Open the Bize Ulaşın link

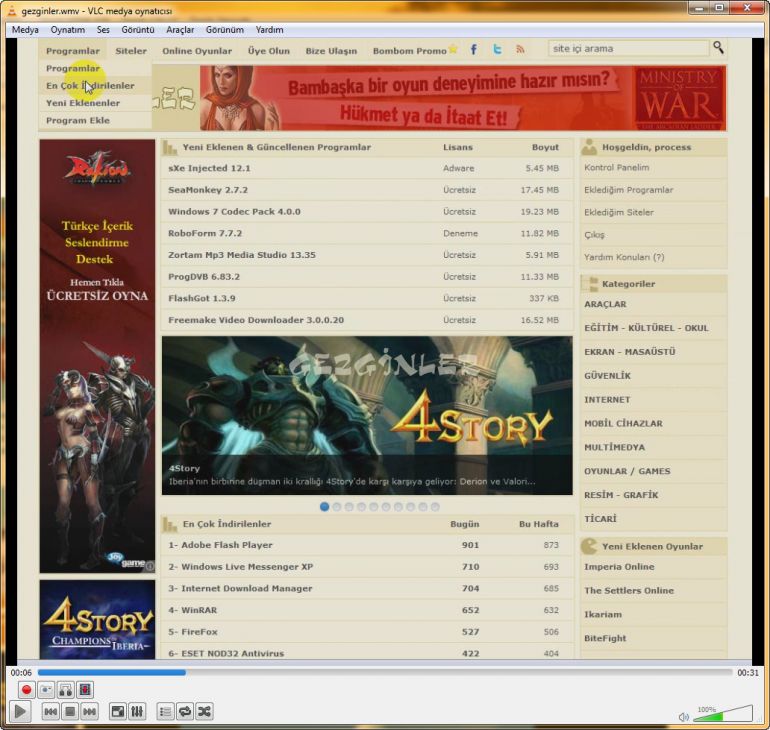click(x=331, y=51)
